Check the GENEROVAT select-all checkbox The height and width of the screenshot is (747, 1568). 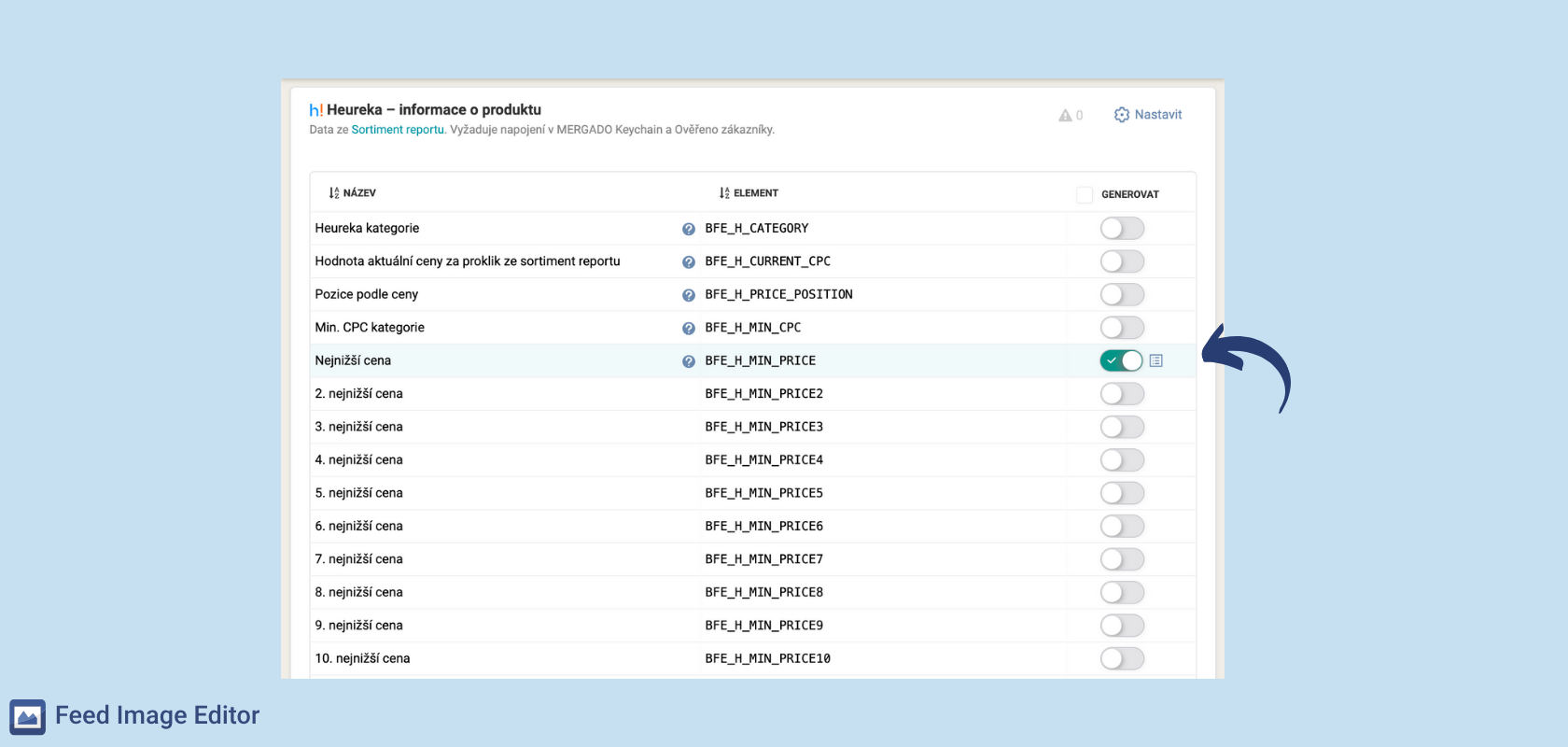pyautogui.click(x=1085, y=194)
